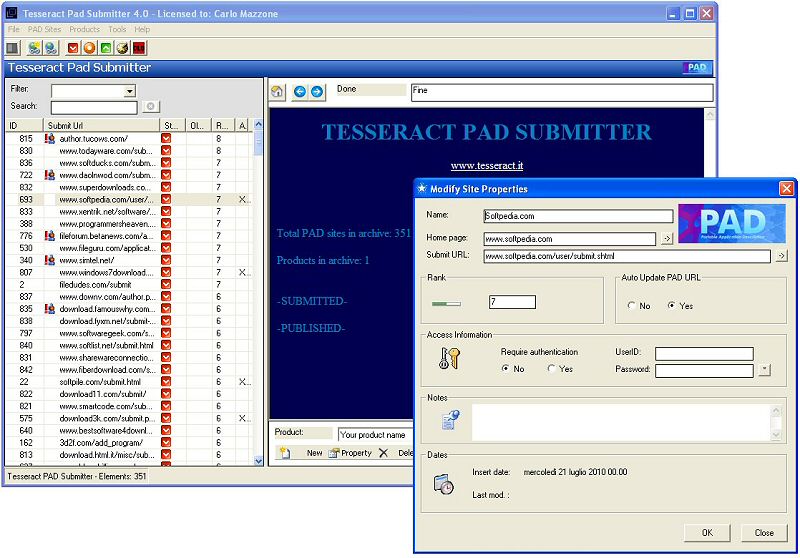Click the delete X icon in product toolbar
The width and height of the screenshot is (800, 558).
pos(384,453)
